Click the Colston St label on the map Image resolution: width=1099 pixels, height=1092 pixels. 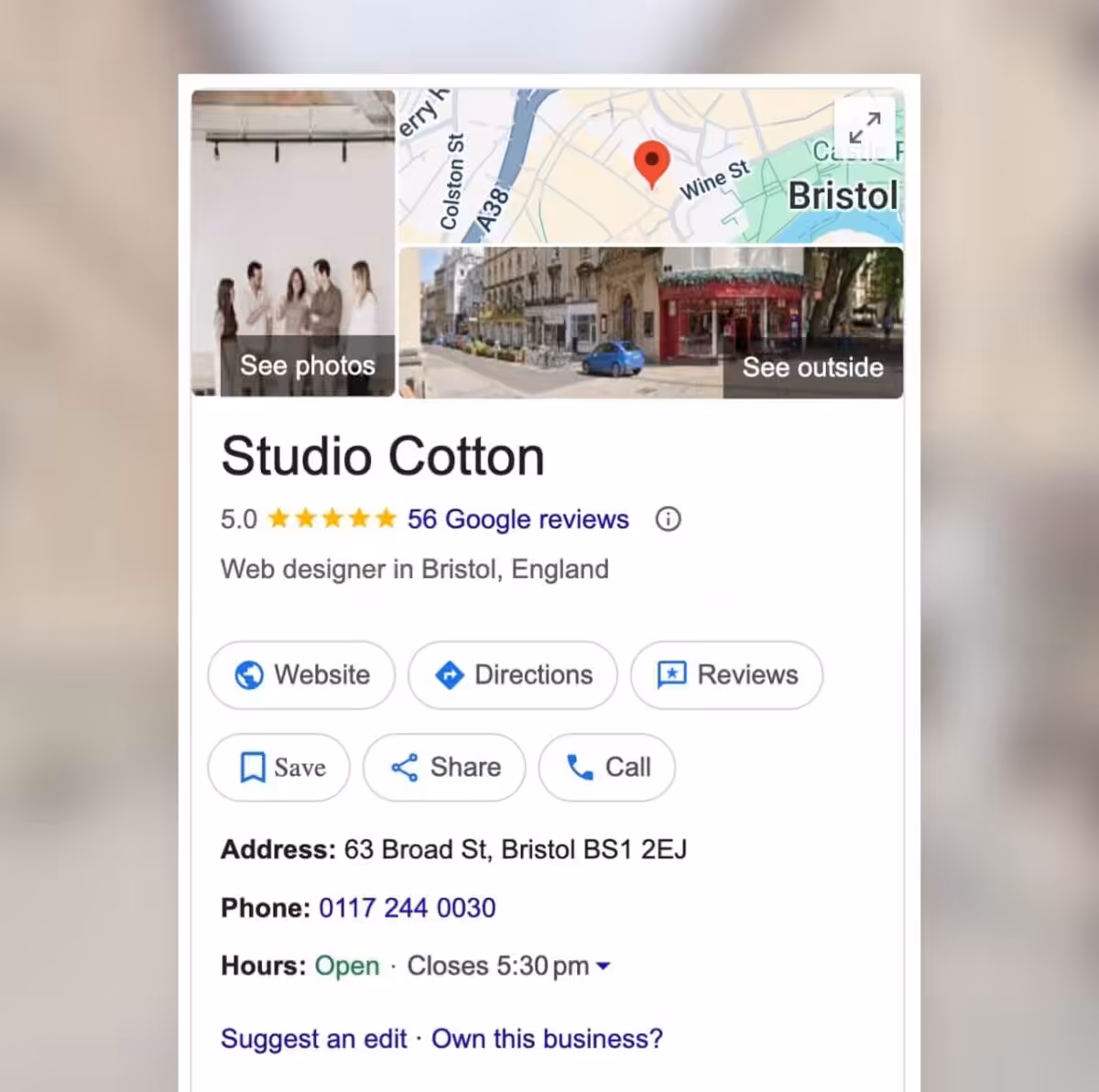tap(452, 181)
